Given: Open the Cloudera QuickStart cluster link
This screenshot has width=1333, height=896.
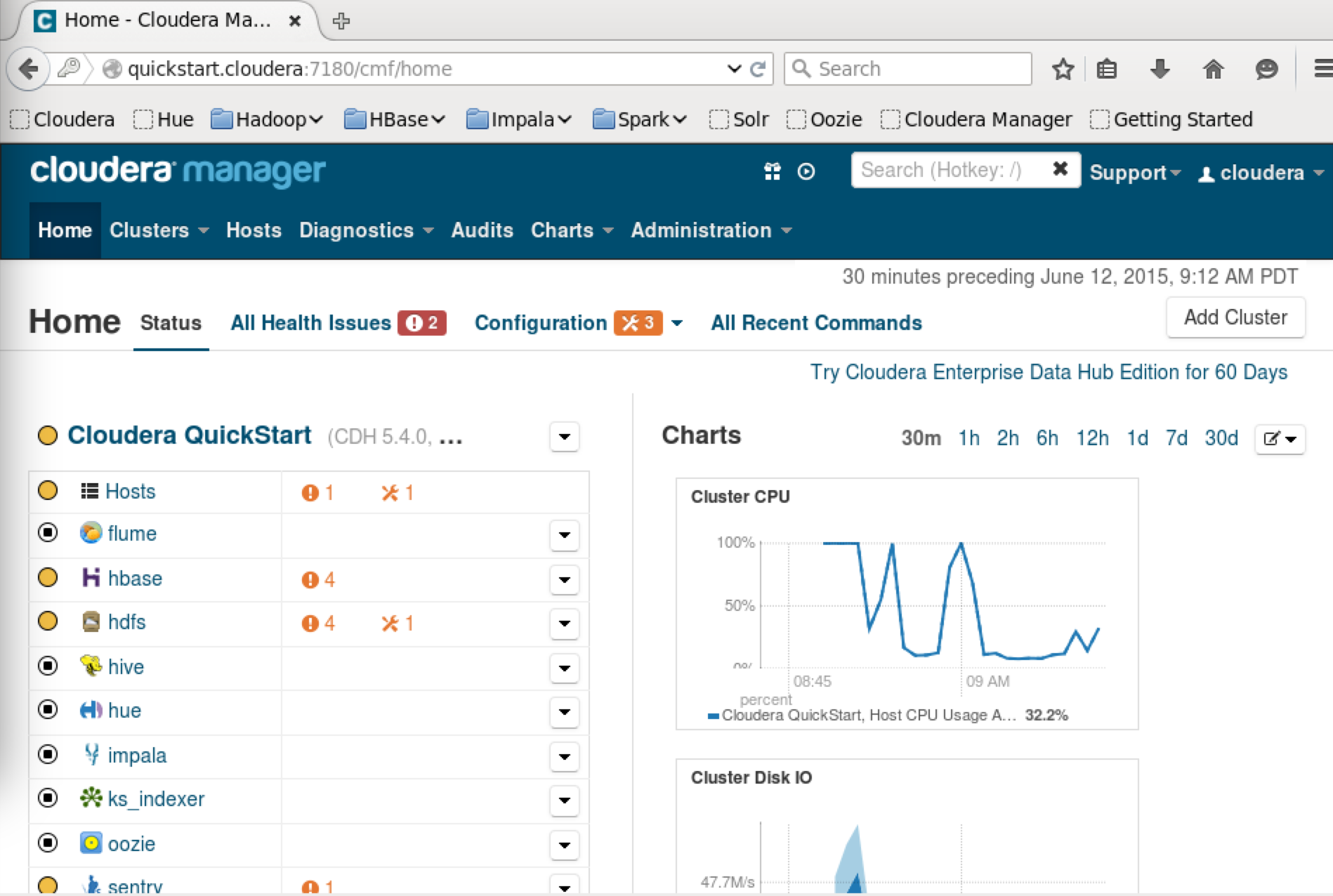Looking at the screenshot, I should pyautogui.click(x=189, y=435).
